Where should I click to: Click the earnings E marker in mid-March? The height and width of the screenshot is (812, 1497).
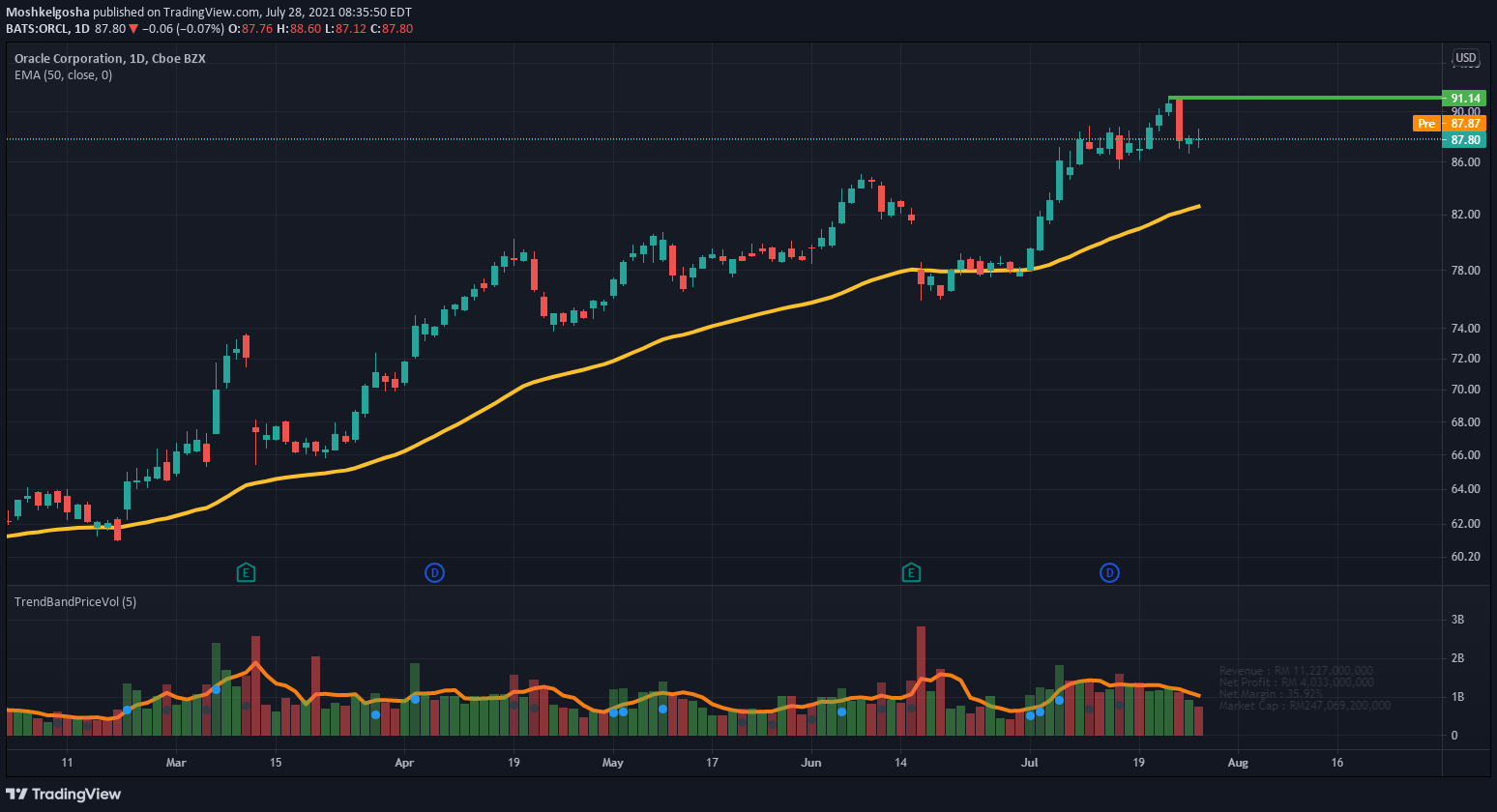246,573
